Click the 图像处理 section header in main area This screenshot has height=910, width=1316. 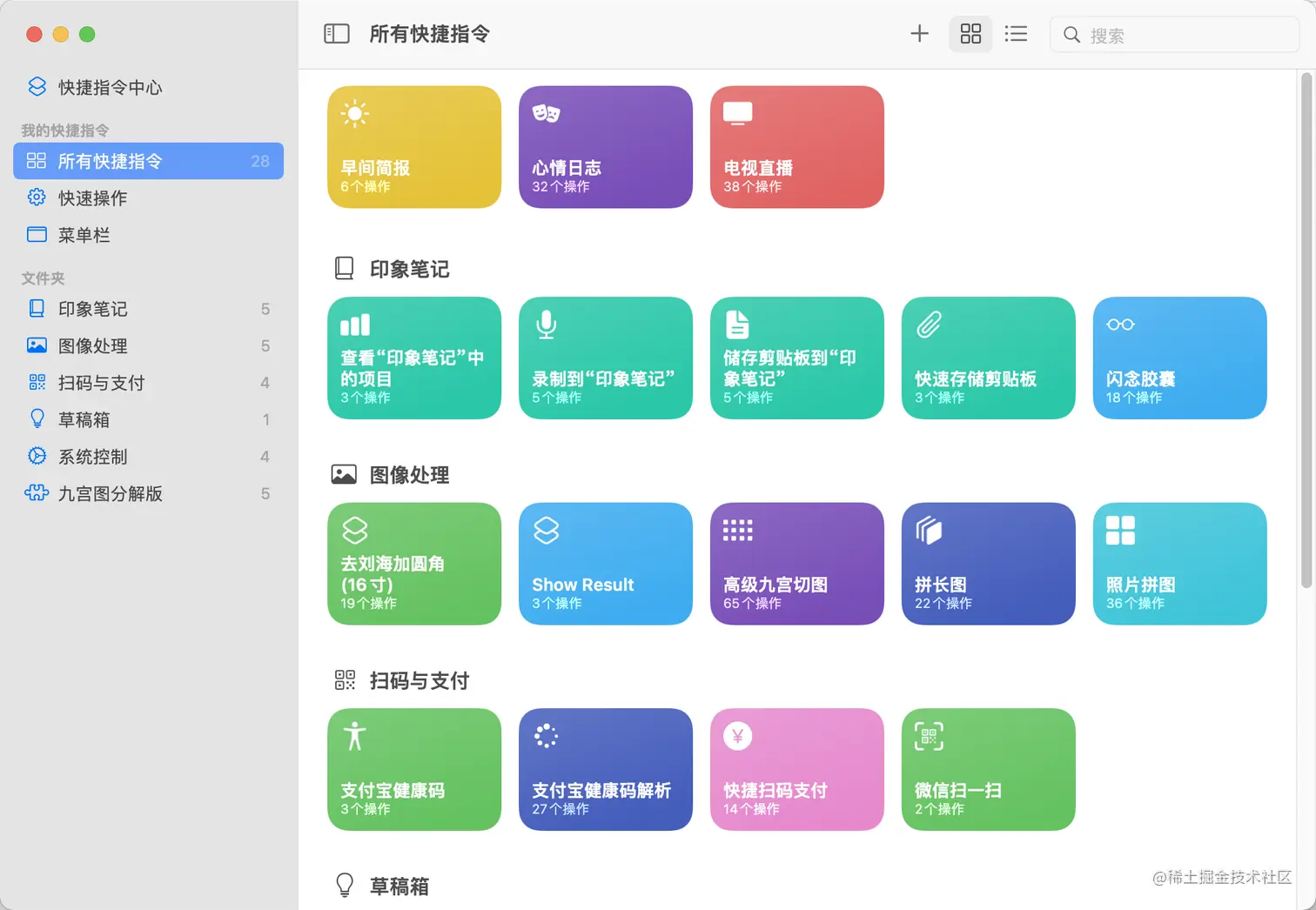(410, 475)
